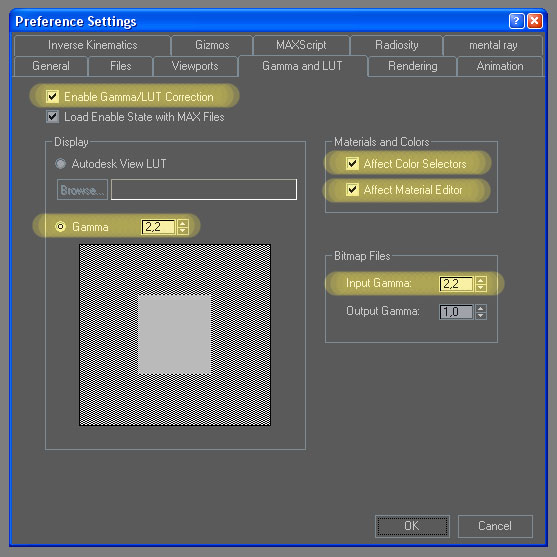Open the Files tab
Image resolution: width=557 pixels, height=557 pixels.
(x=120, y=66)
